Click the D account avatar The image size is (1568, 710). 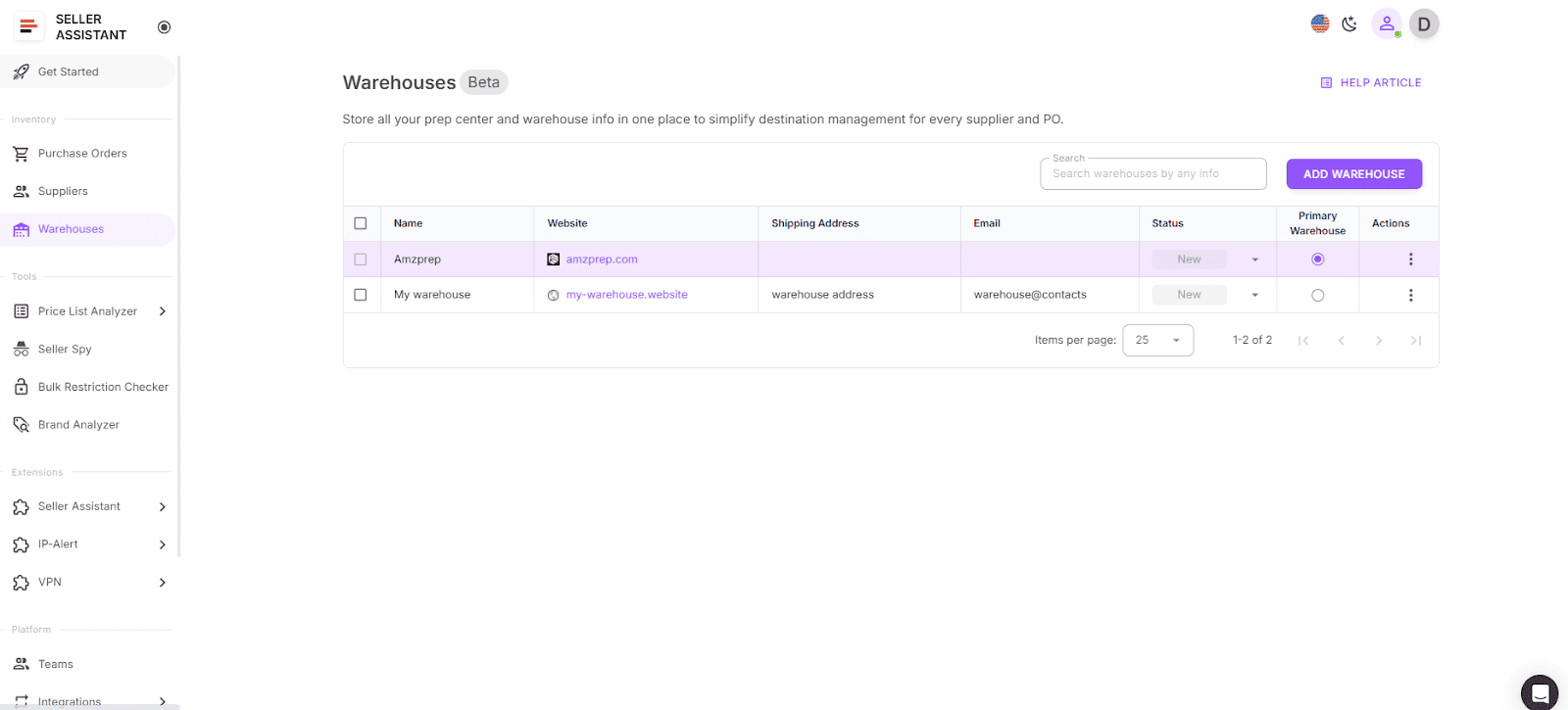coord(1424,24)
